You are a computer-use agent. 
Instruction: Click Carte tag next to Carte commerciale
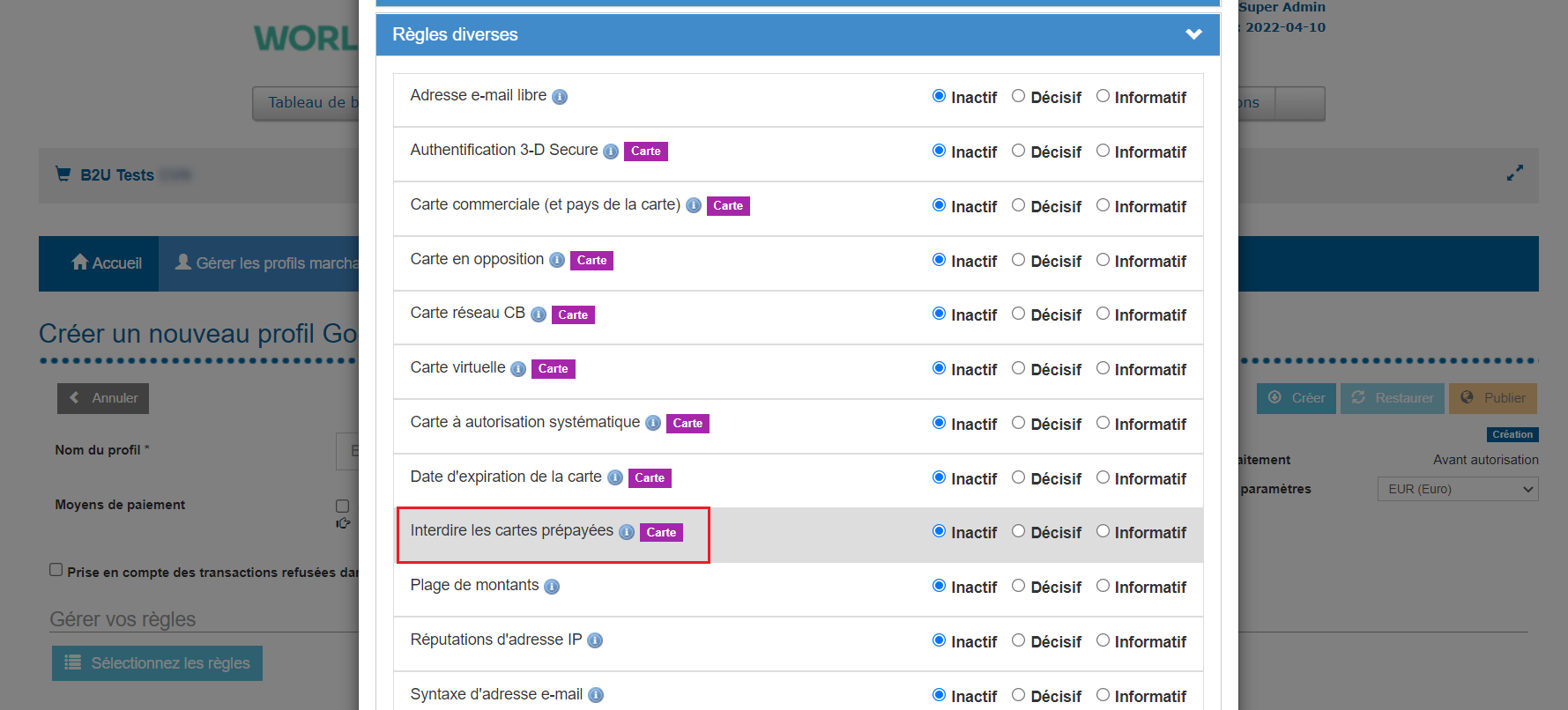click(728, 206)
